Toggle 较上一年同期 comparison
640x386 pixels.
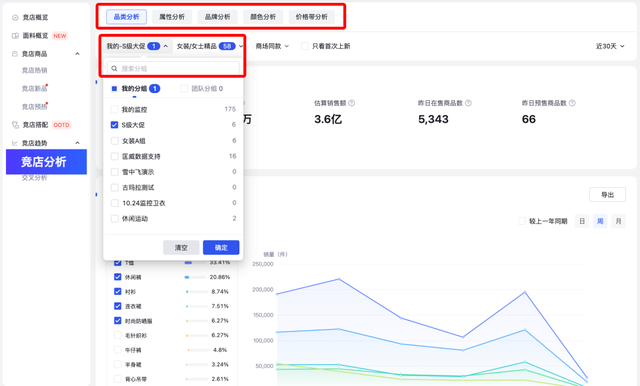(x=522, y=221)
